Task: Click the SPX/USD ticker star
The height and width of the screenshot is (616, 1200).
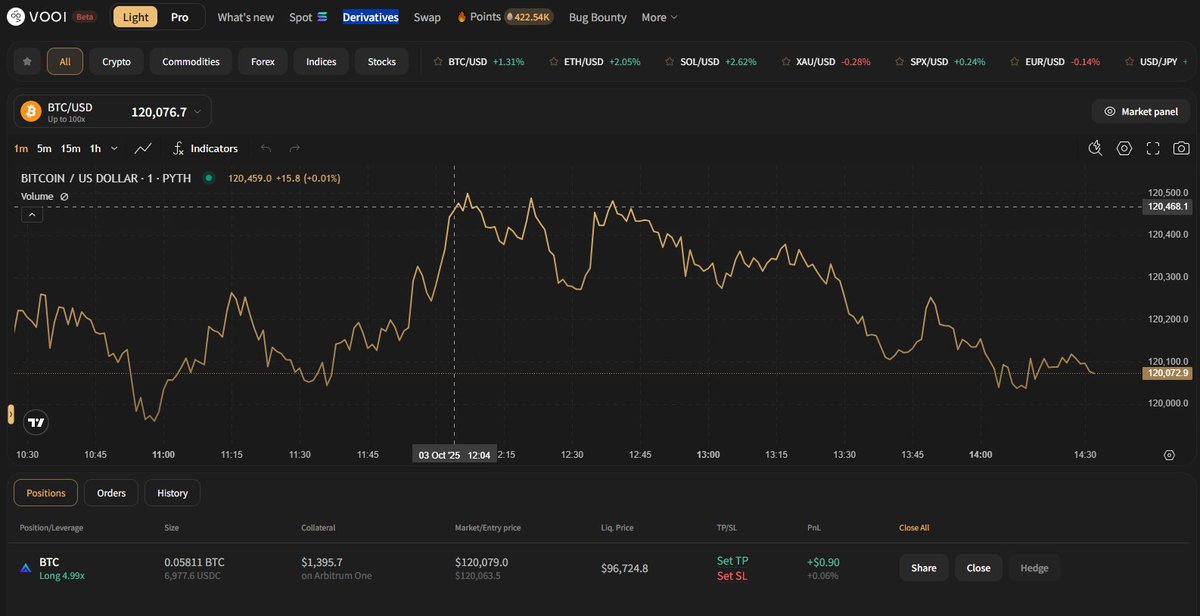Action: [899, 61]
